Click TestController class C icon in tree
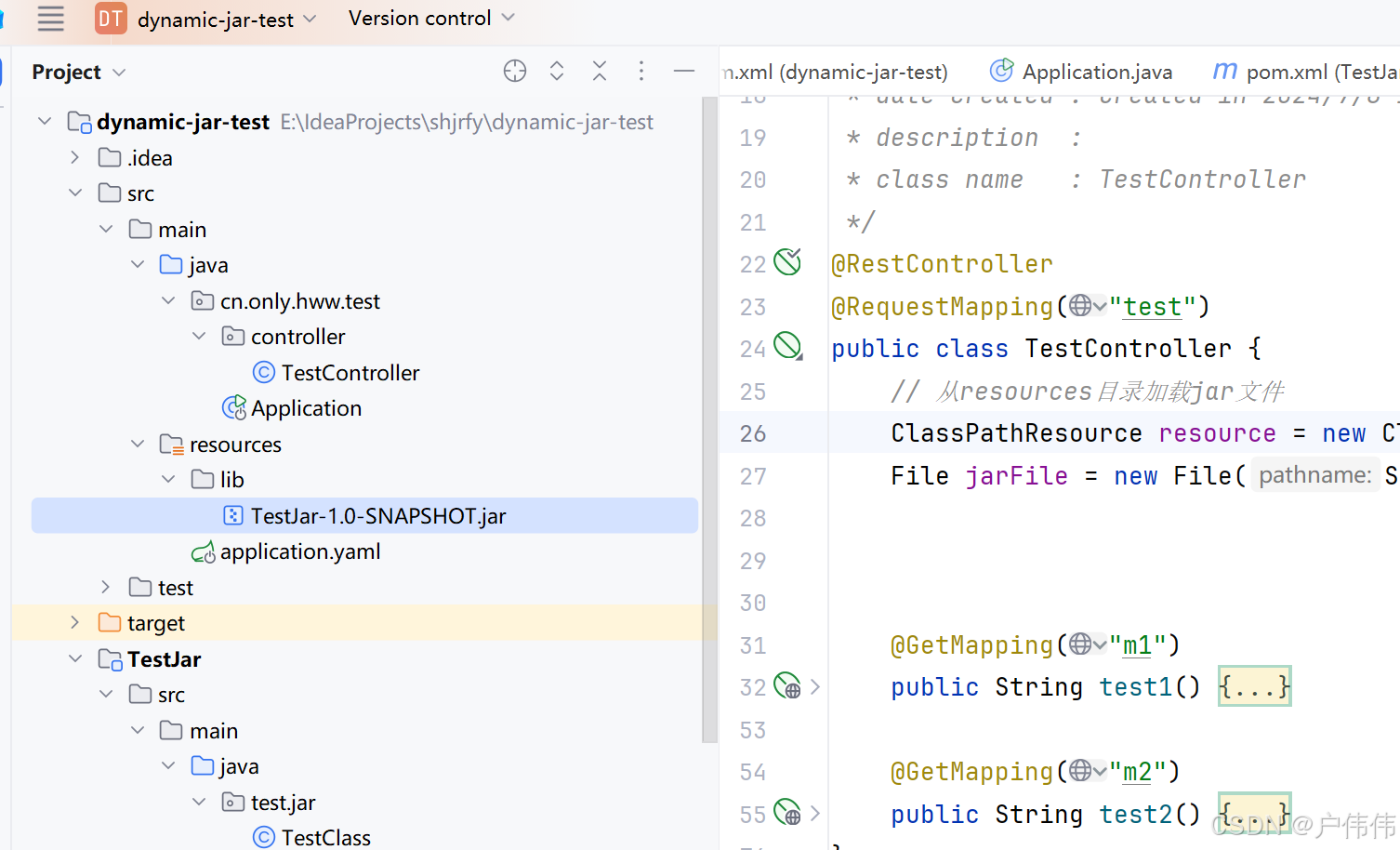Screen dimensions: 1400x850 click(264, 373)
